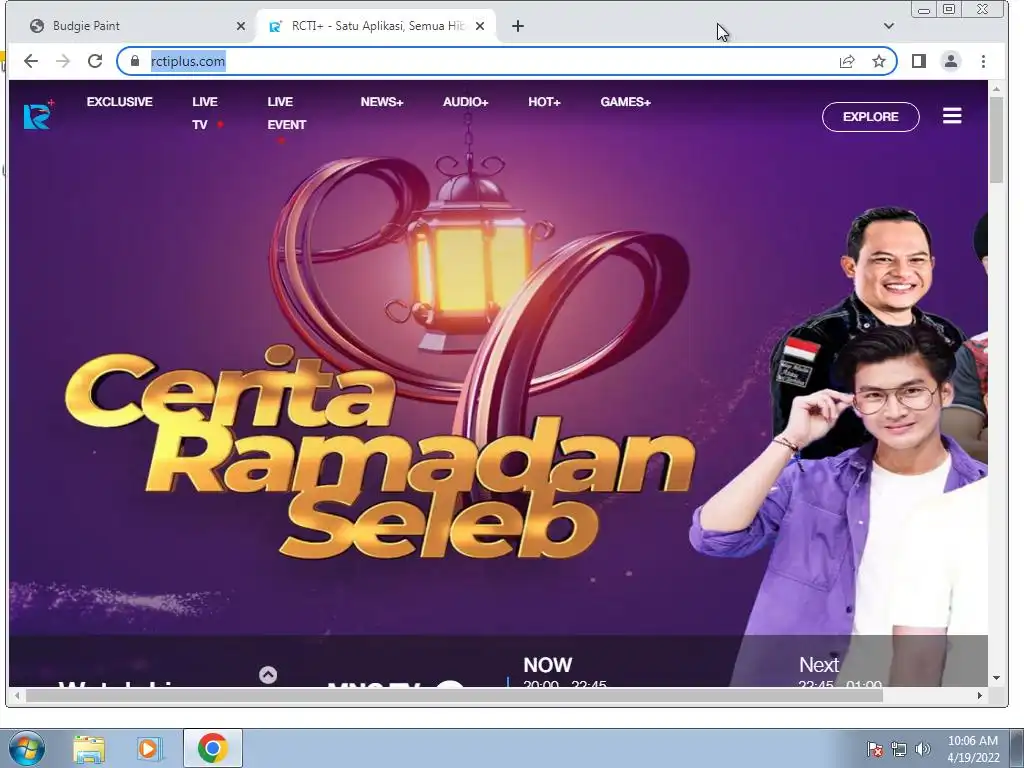The width and height of the screenshot is (1024, 768).
Task: Select the RCTI+ browser tab
Action: [x=376, y=26]
